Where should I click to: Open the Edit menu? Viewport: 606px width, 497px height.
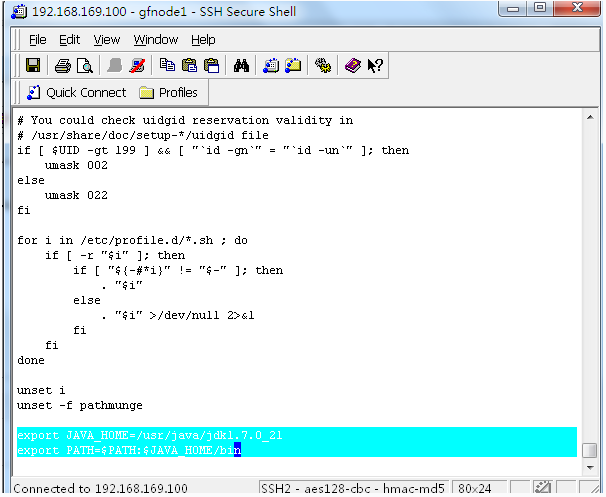pos(69,39)
